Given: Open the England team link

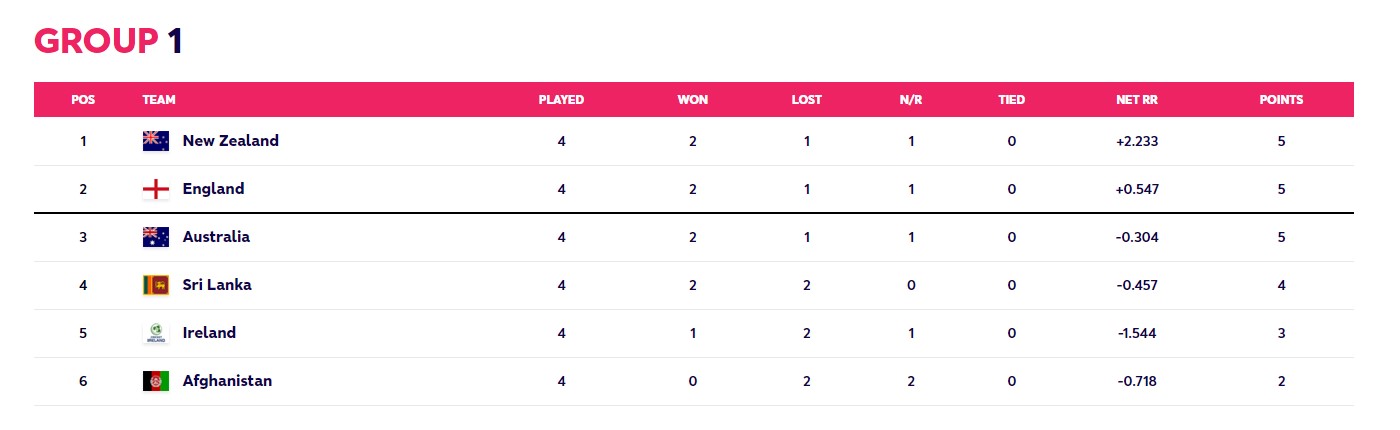Looking at the screenshot, I should (x=213, y=189).
